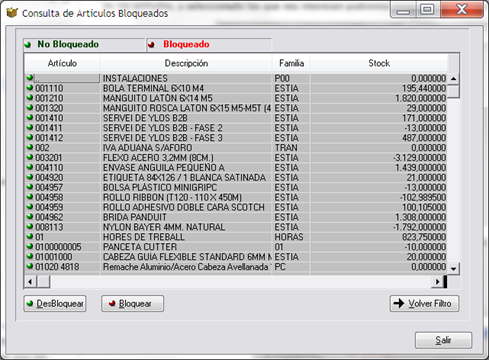Select article code 004957
The height and width of the screenshot is (360, 489).
[x=49, y=187]
